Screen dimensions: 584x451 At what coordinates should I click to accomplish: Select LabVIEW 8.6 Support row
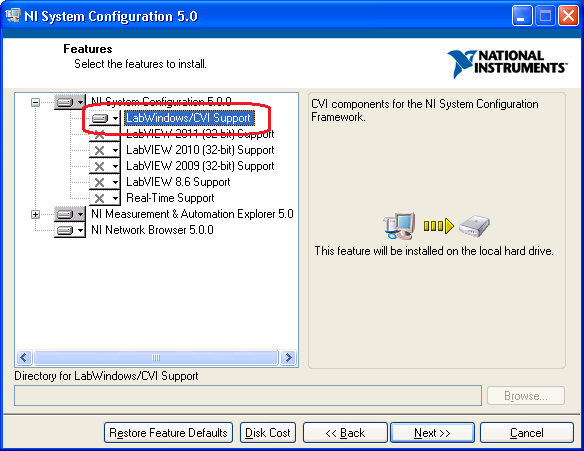pos(178,182)
